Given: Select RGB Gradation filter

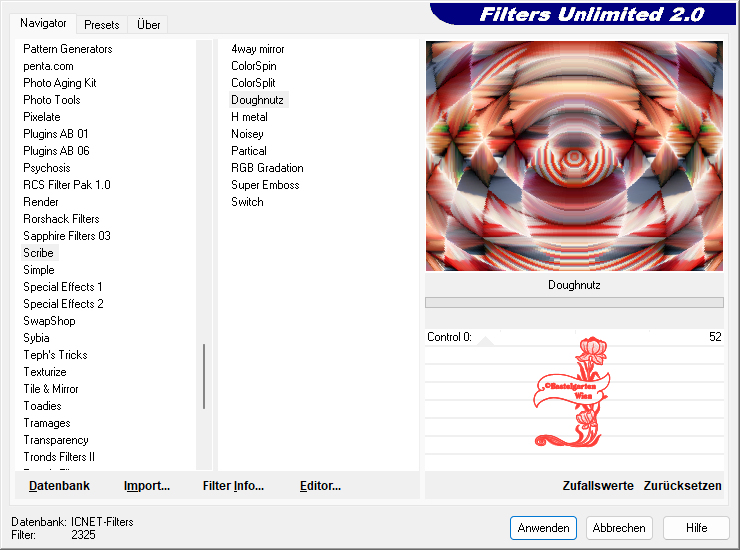Looking at the screenshot, I should coord(267,168).
